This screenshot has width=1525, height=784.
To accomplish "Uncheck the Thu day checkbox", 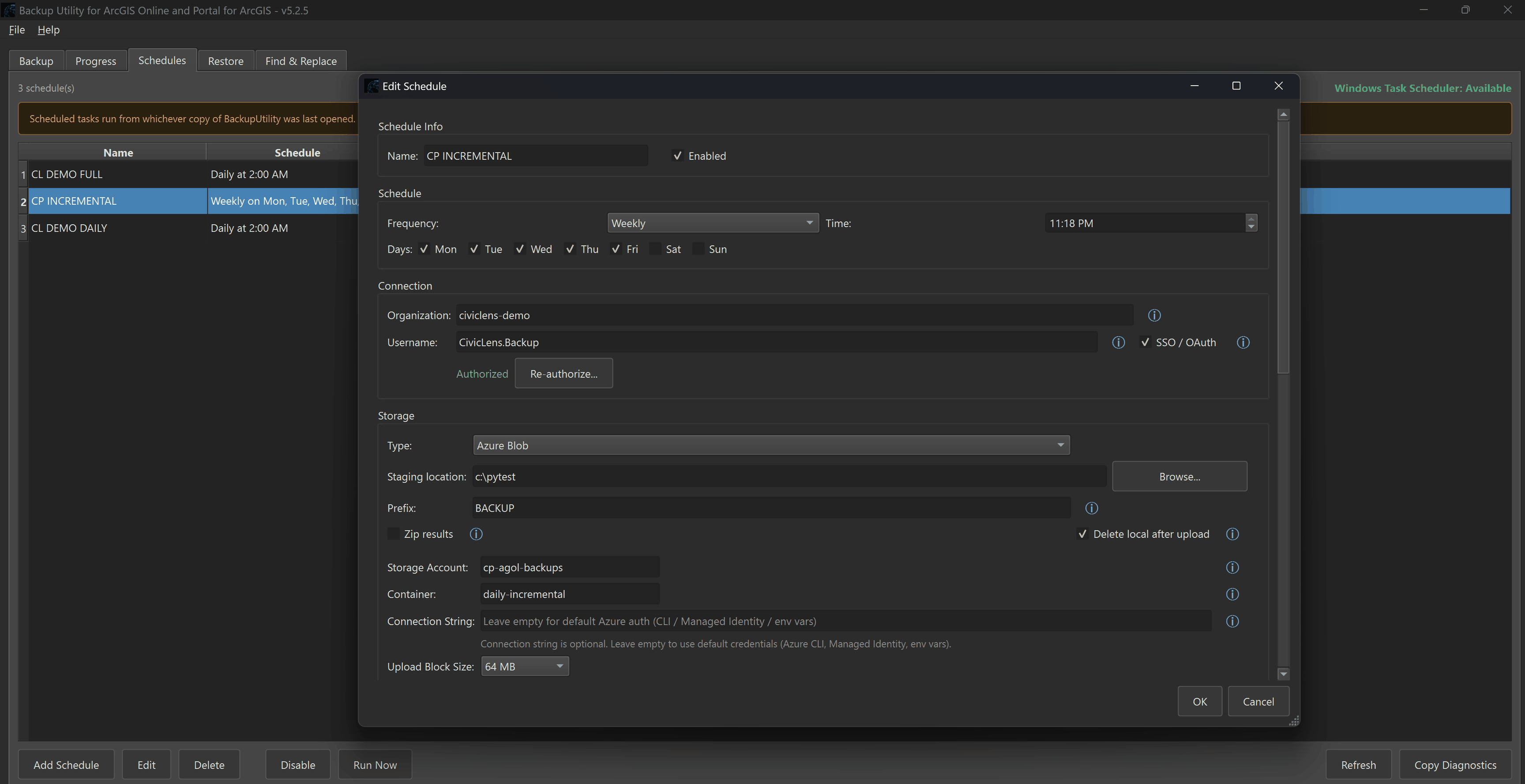I will click(570, 249).
